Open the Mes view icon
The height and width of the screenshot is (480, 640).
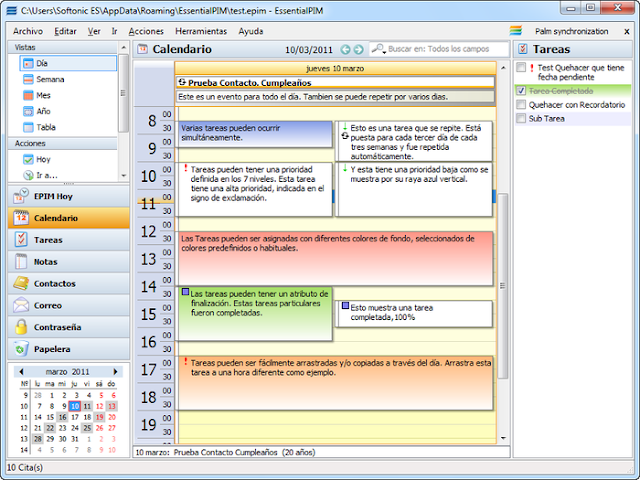pos(28,96)
